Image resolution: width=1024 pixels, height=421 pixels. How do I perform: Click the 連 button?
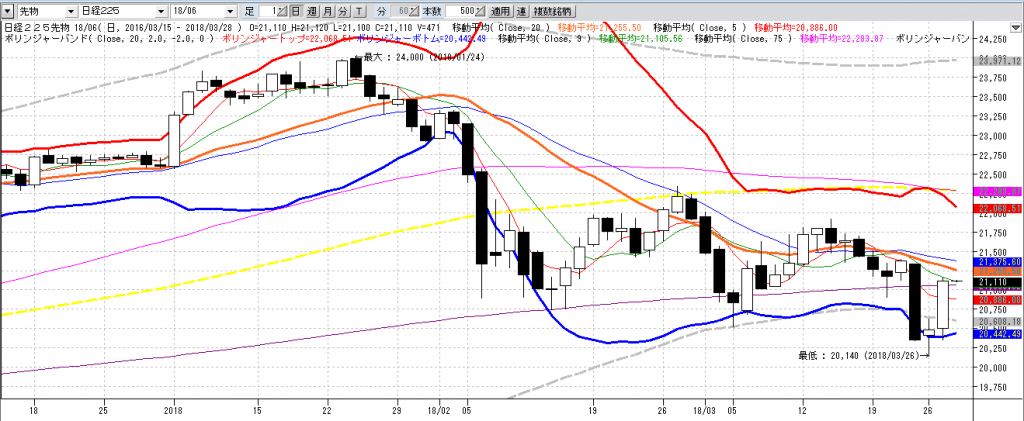tap(522, 9)
